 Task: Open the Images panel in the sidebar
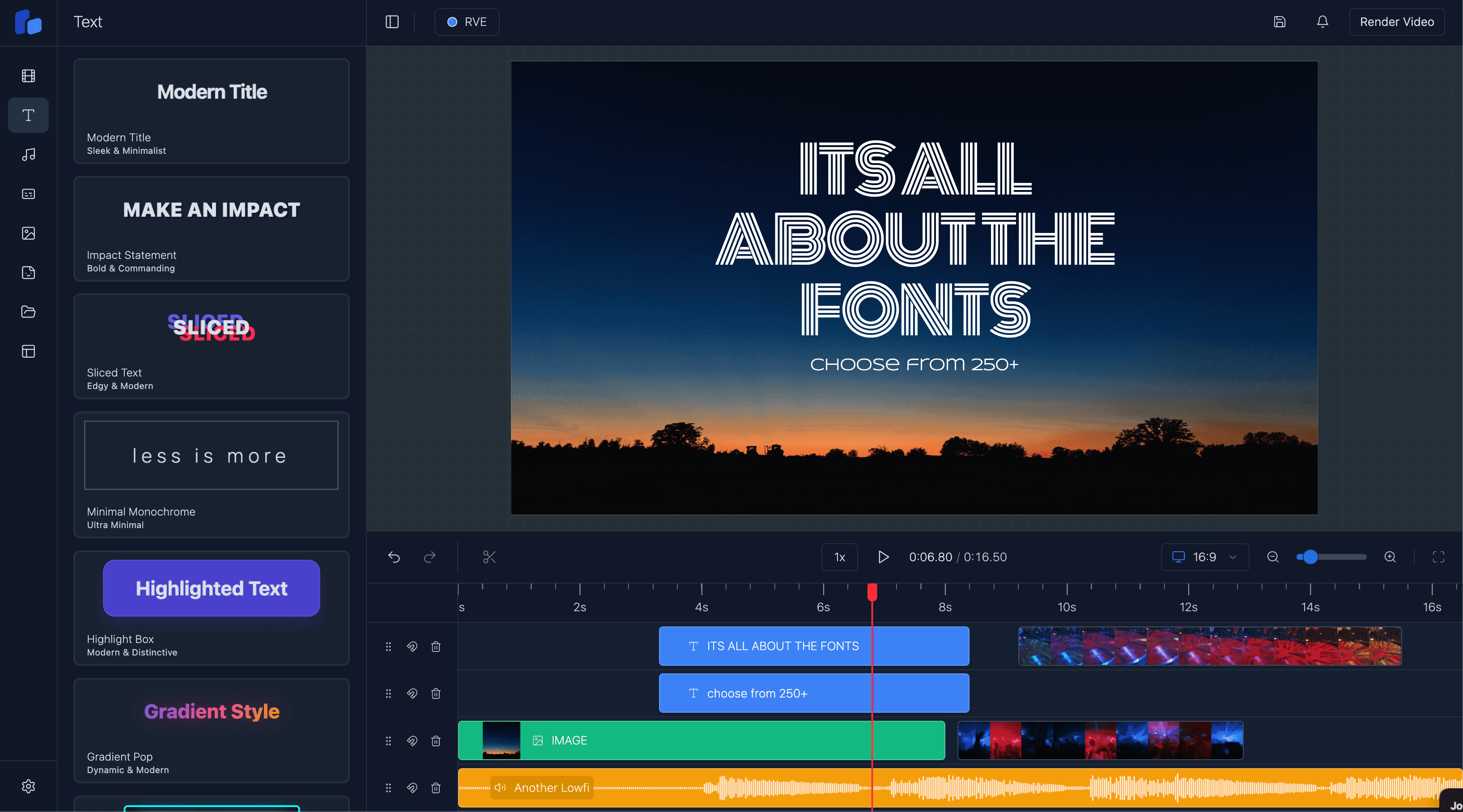point(28,233)
